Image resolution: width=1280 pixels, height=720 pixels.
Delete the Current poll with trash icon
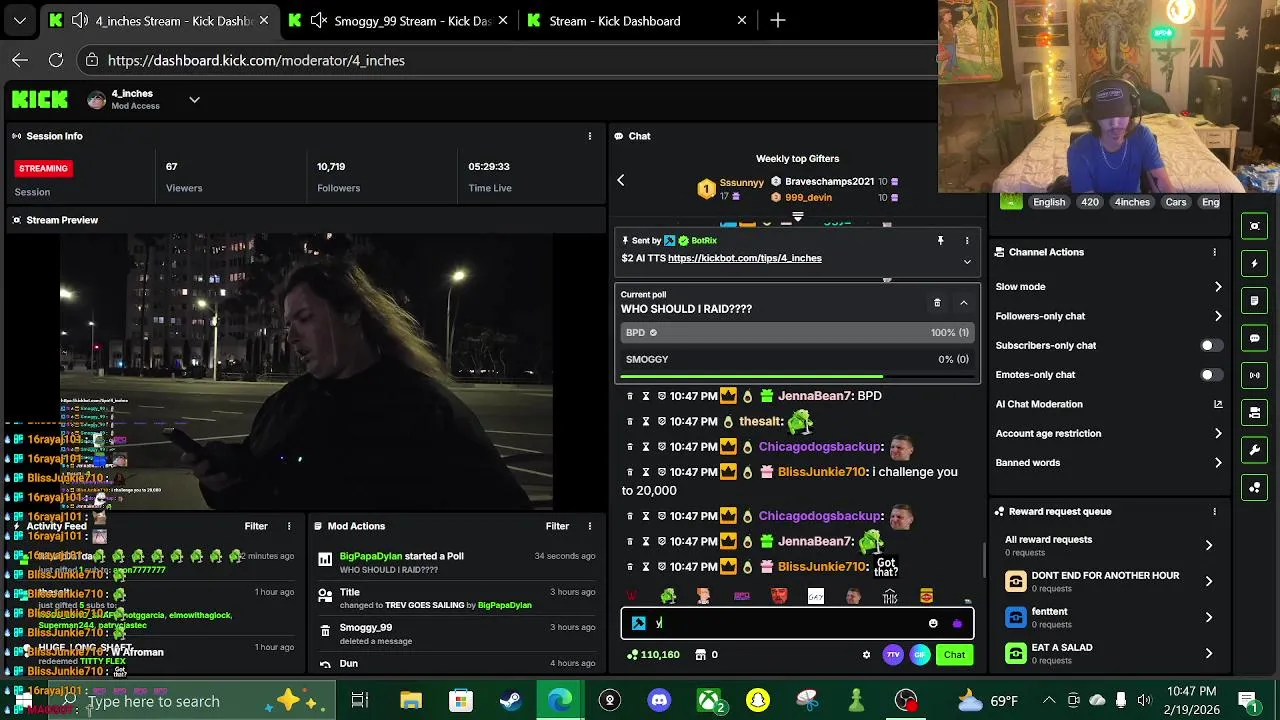pyautogui.click(x=937, y=303)
